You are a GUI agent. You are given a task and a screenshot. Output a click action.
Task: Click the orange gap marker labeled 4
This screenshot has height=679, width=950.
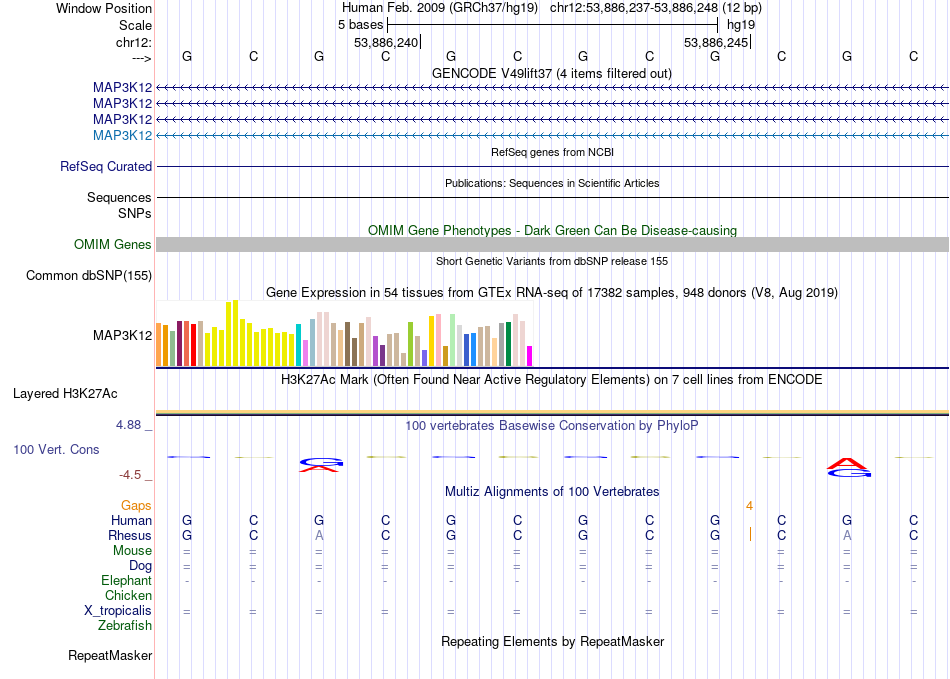pyautogui.click(x=749, y=506)
